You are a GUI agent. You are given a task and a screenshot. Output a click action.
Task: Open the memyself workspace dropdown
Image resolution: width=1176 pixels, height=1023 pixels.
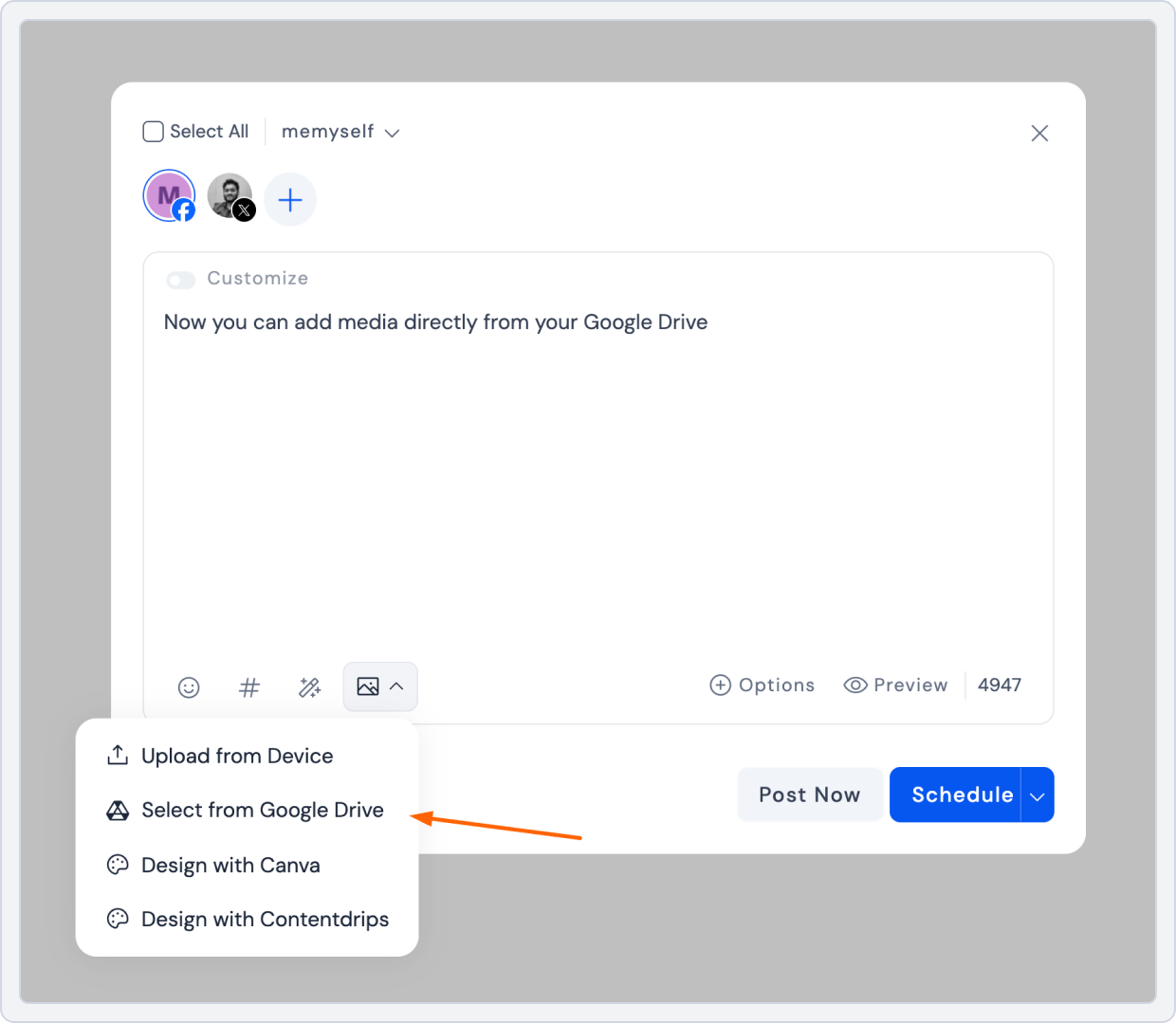[x=340, y=132]
